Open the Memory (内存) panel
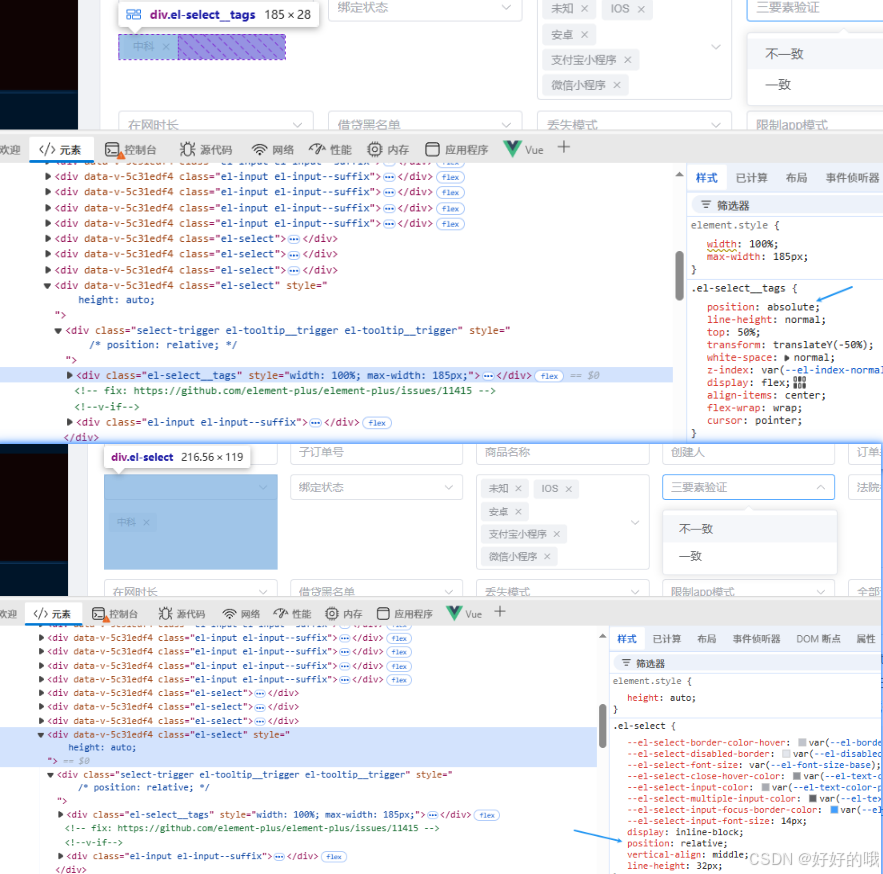Image resolution: width=883 pixels, height=874 pixels. coord(389,150)
